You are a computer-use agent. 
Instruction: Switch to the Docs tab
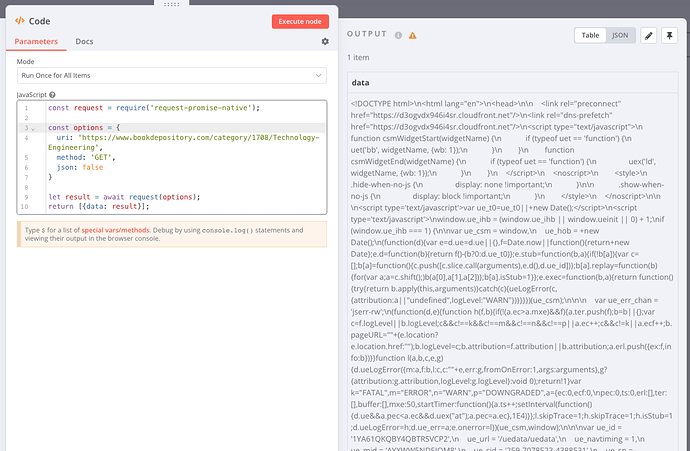(x=85, y=42)
